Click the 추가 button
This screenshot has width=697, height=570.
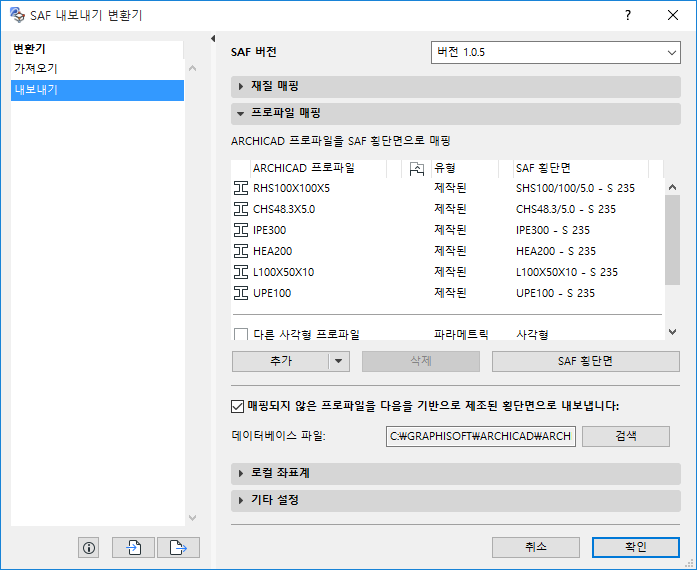(280, 361)
